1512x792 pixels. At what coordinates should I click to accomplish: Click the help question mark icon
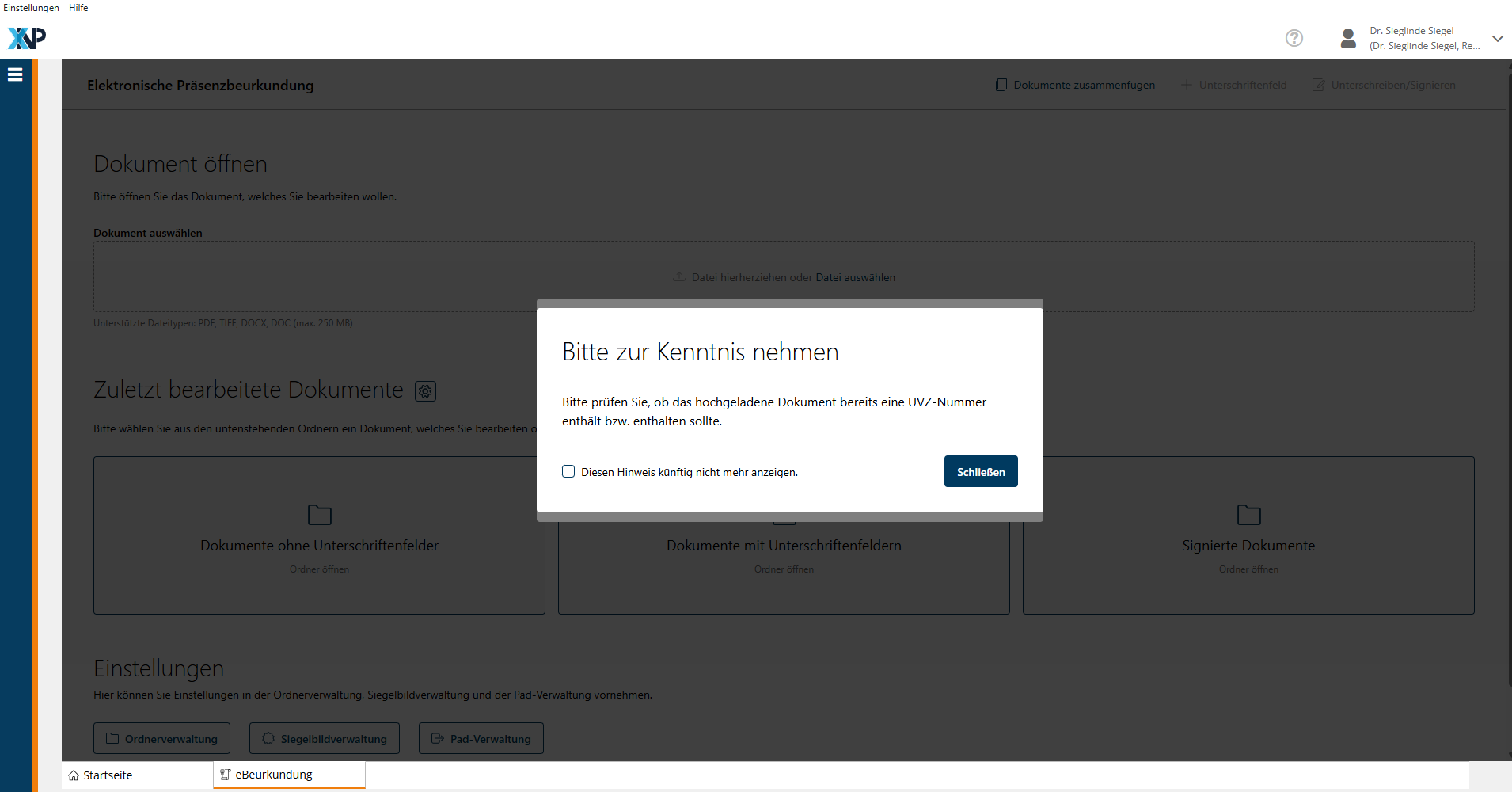(x=1294, y=38)
